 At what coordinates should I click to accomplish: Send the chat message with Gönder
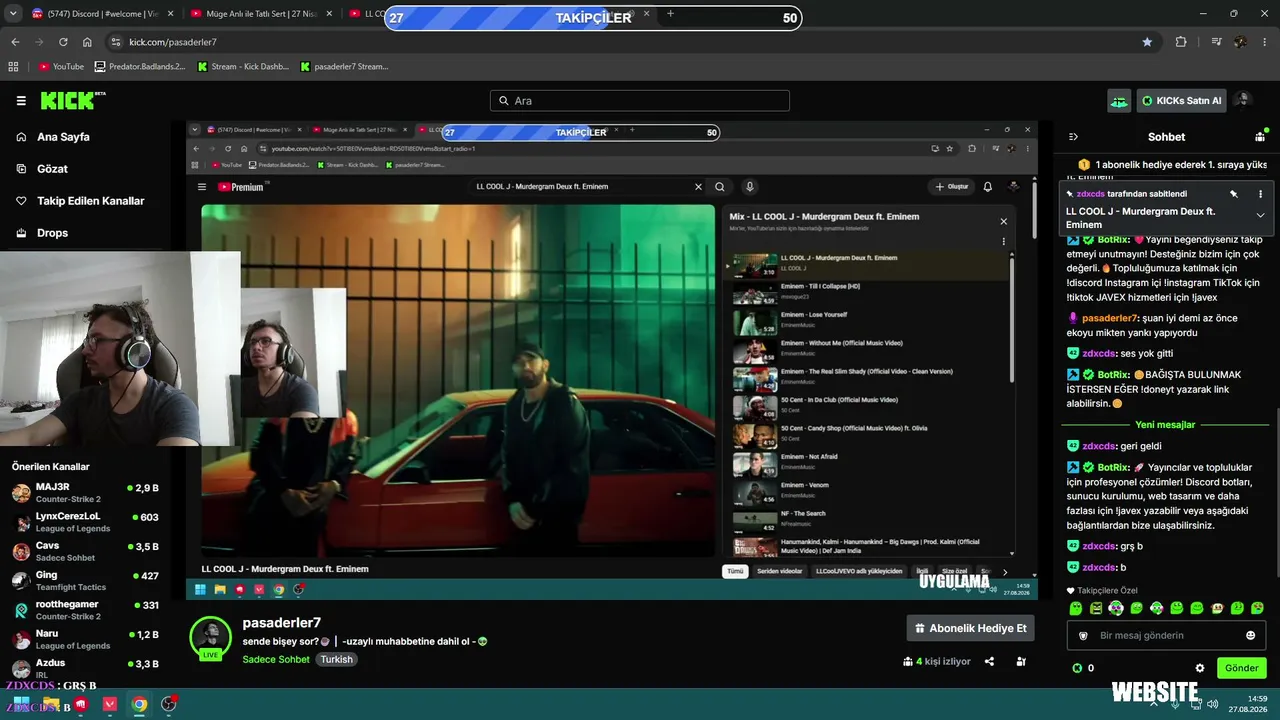click(1242, 668)
